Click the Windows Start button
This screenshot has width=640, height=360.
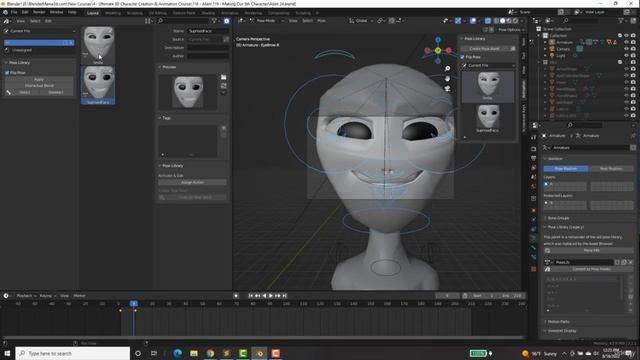tap(7, 353)
